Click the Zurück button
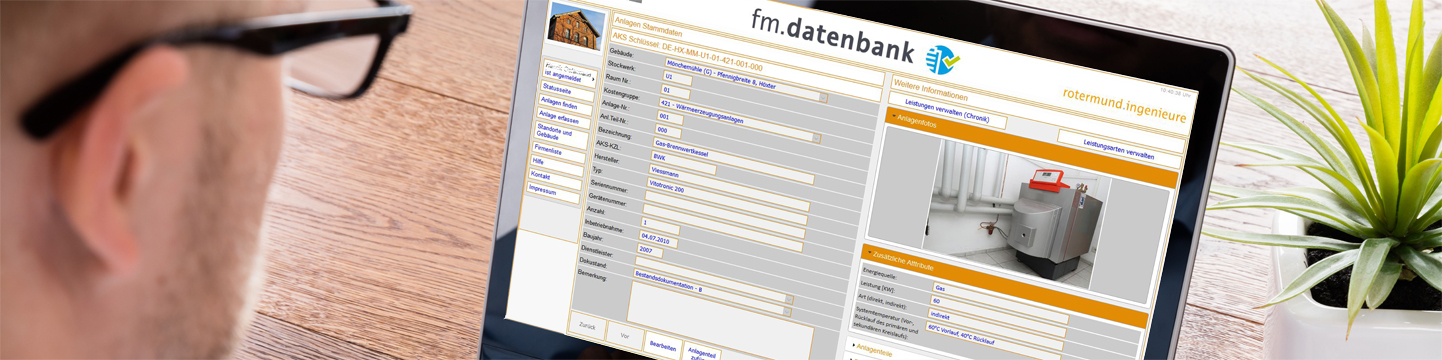1442x360 pixels. tap(588, 328)
